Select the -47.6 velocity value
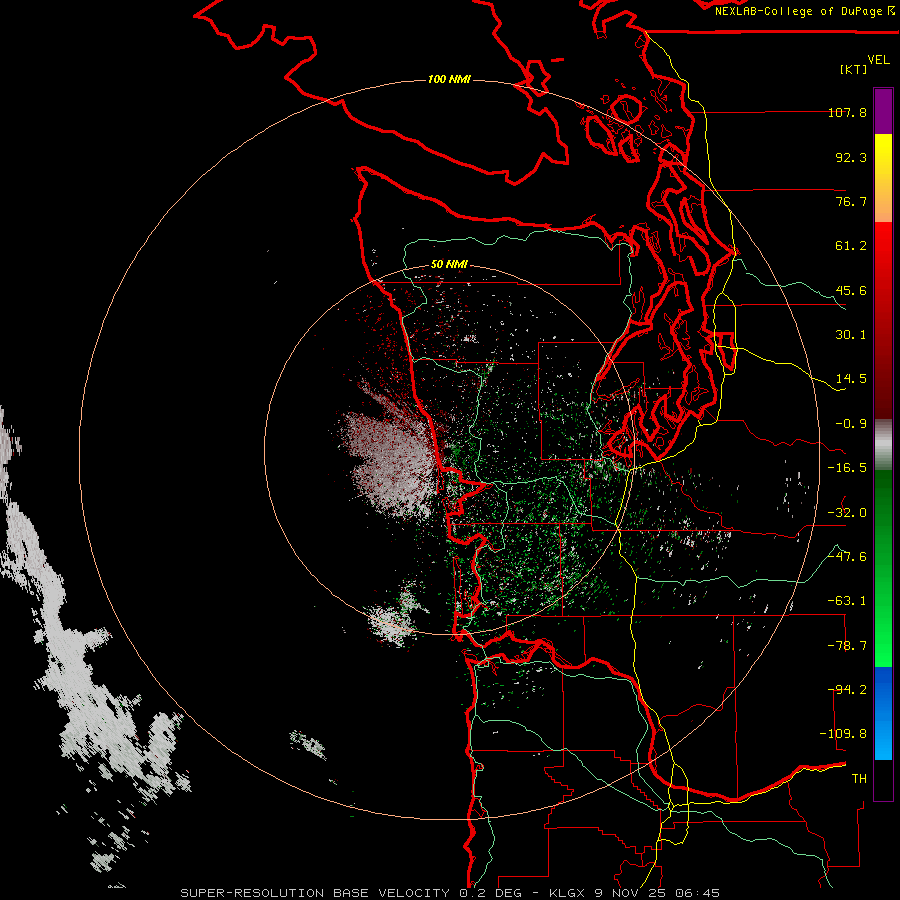The width and height of the screenshot is (900, 900). (x=847, y=557)
